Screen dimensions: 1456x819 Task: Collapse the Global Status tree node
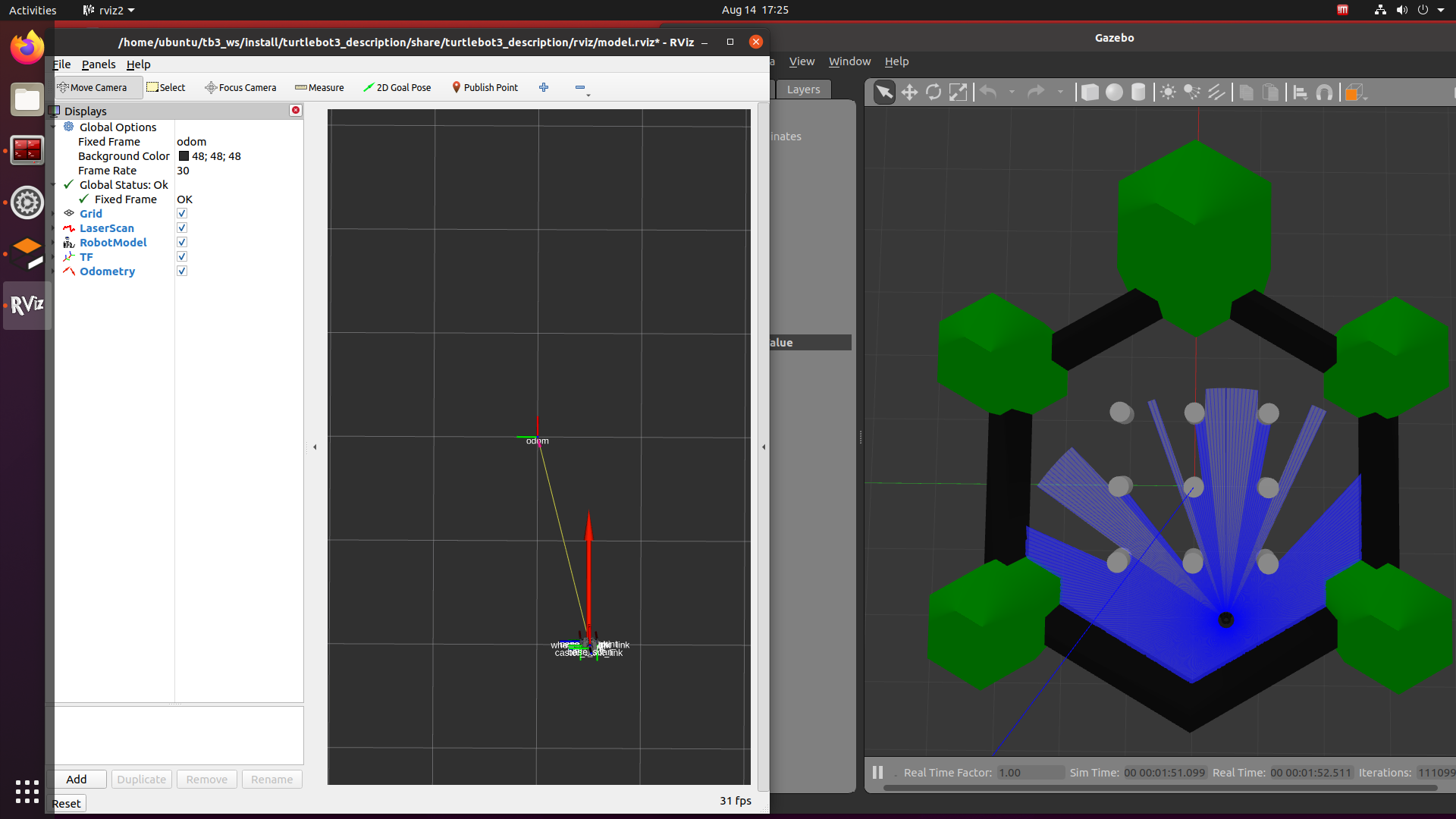pos(53,185)
